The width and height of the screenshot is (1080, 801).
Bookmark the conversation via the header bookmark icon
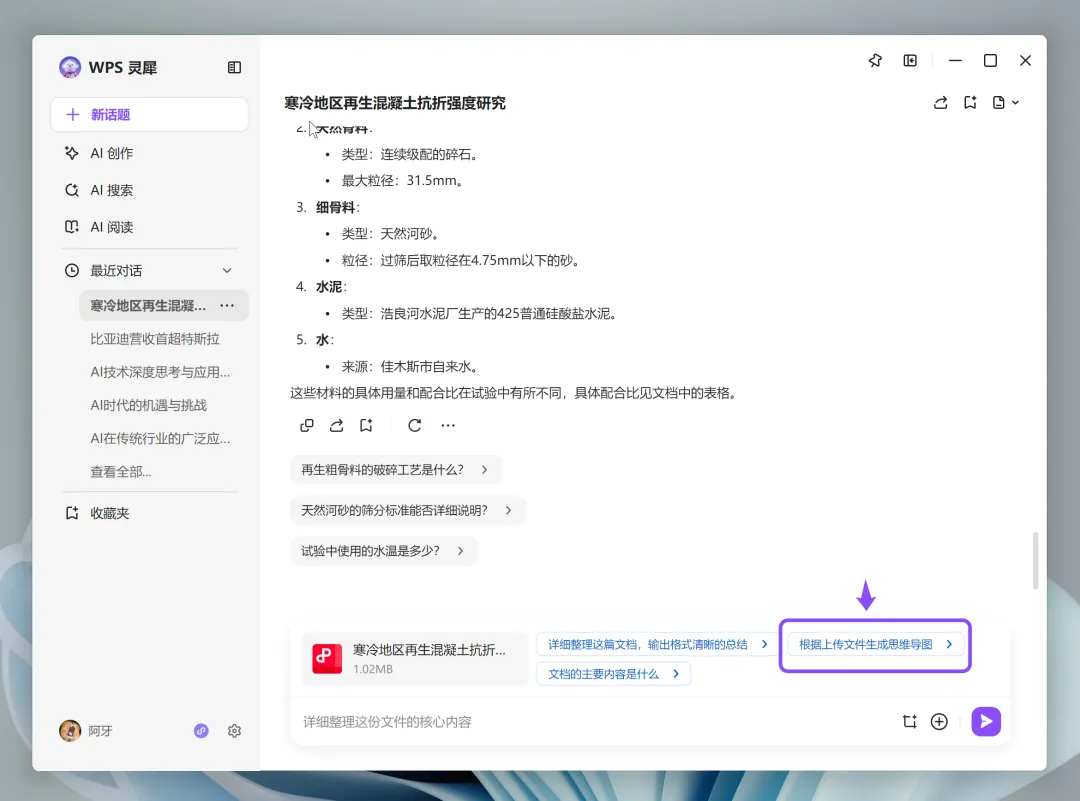(970, 103)
